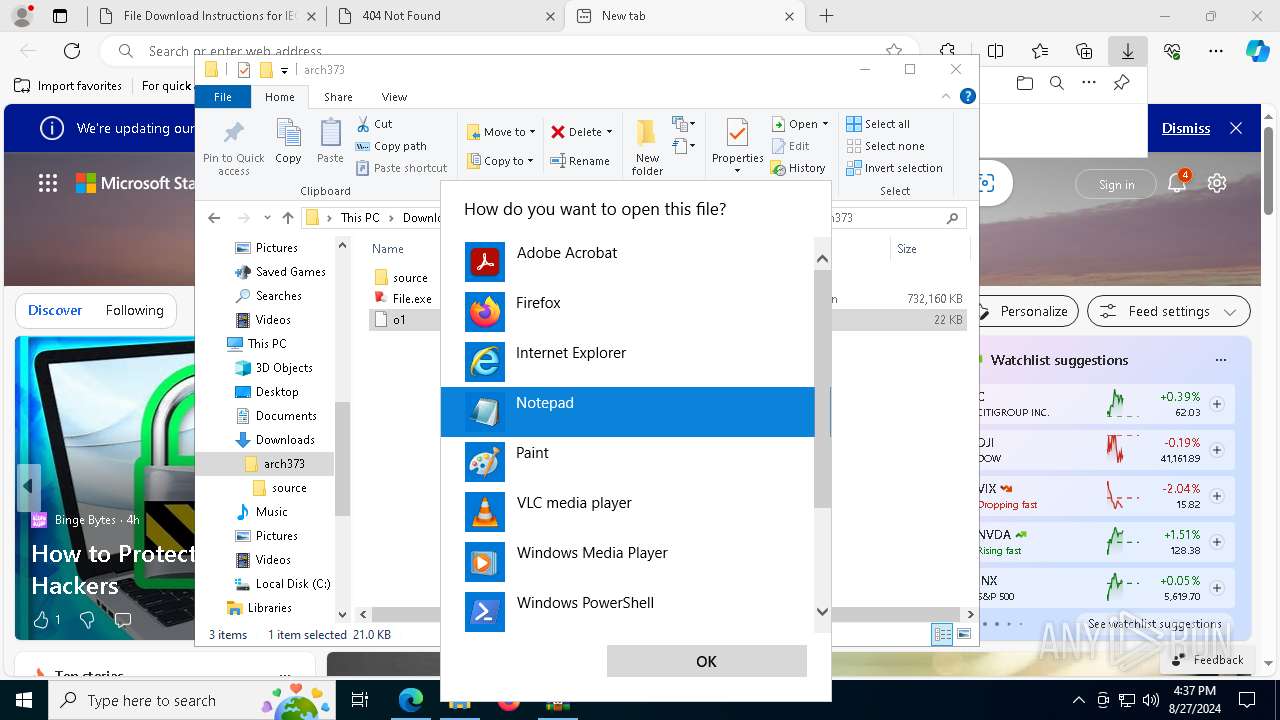The width and height of the screenshot is (1280, 720).
Task: Click Pin to Quick access in ribbon
Action: click(x=233, y=147)
